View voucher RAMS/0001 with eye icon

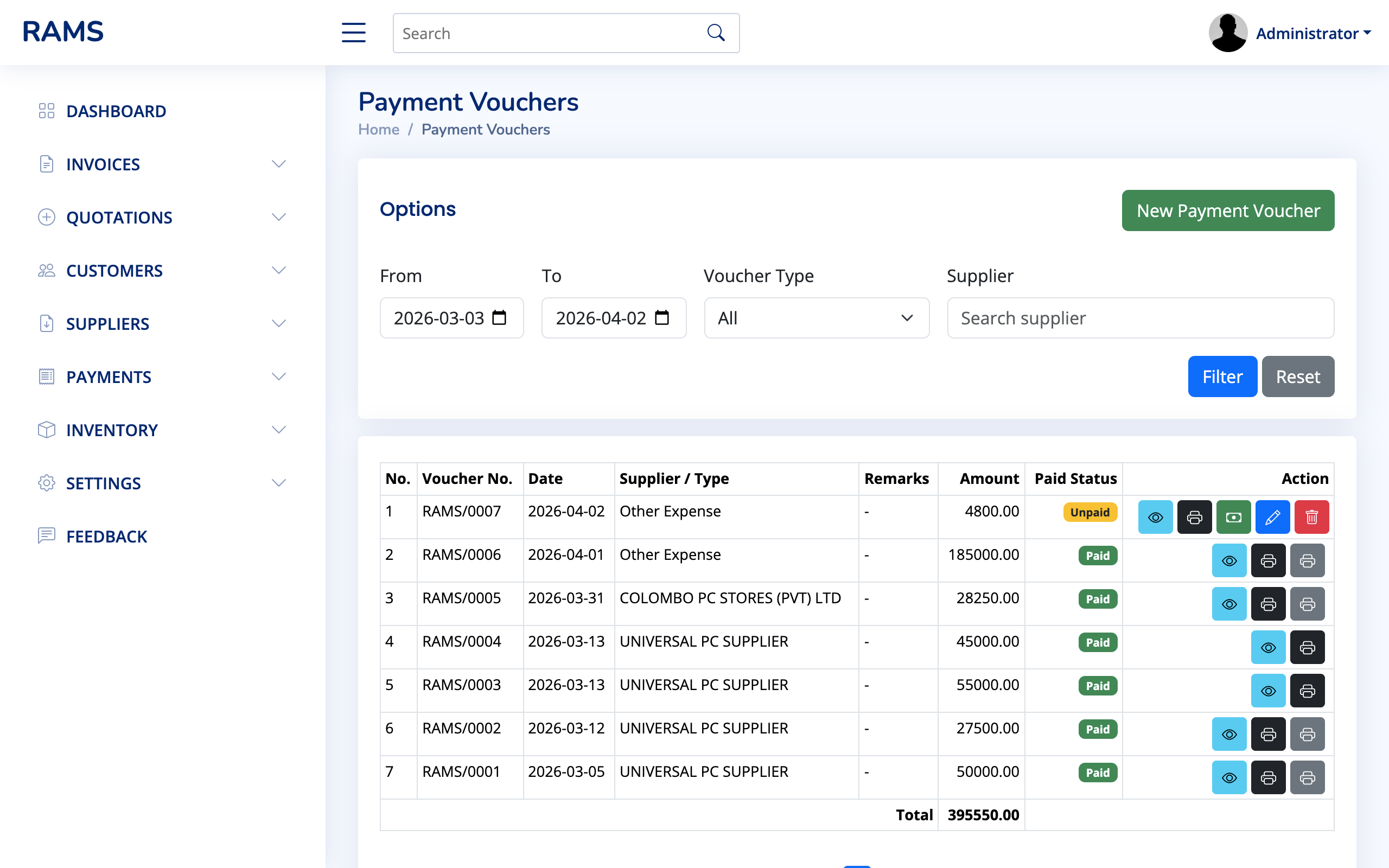(1229, 778)
